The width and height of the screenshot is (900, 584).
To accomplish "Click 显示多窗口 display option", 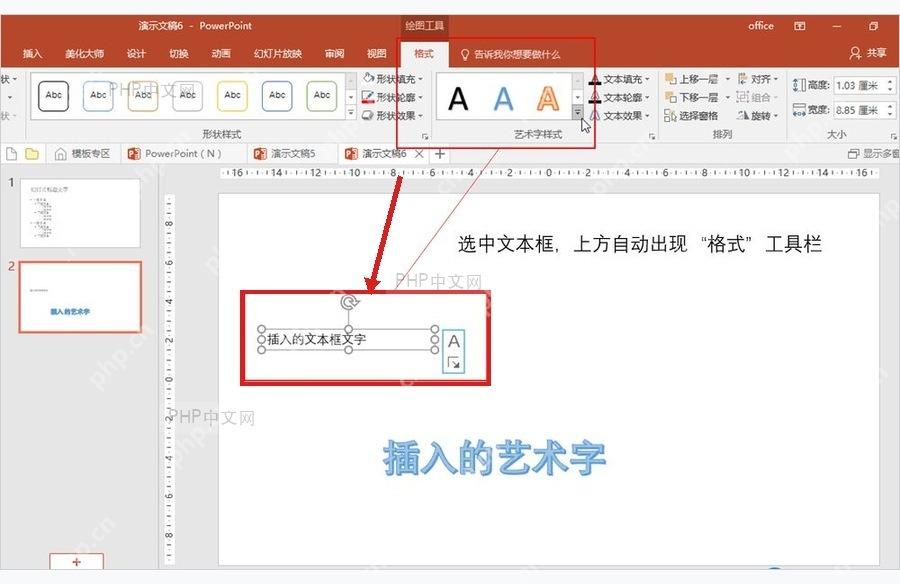I will tap(874, 153).
